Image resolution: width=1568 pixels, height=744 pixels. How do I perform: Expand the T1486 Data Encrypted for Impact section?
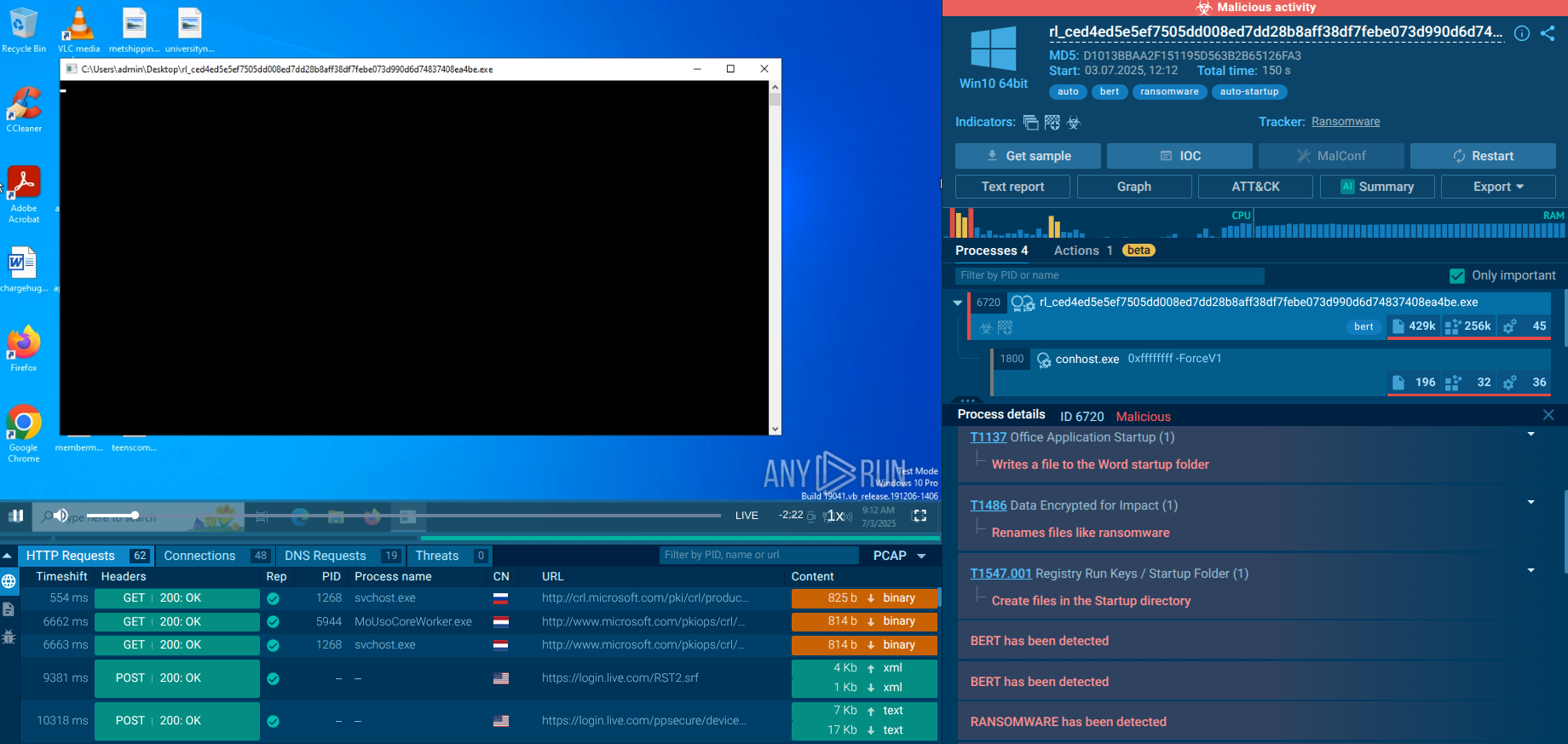click(1531, 503)
